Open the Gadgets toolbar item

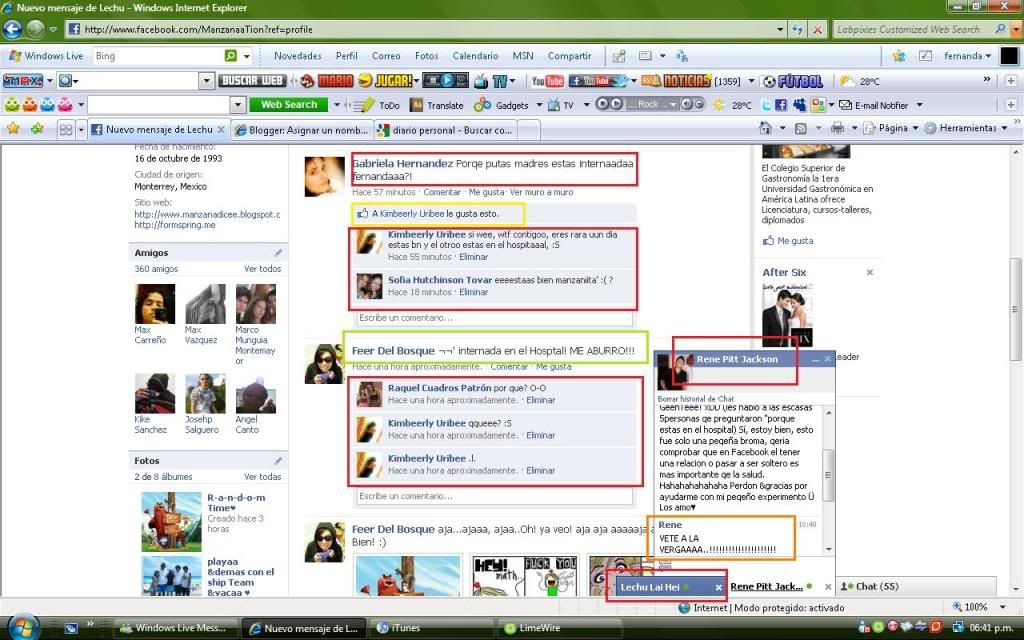[511, 103]
